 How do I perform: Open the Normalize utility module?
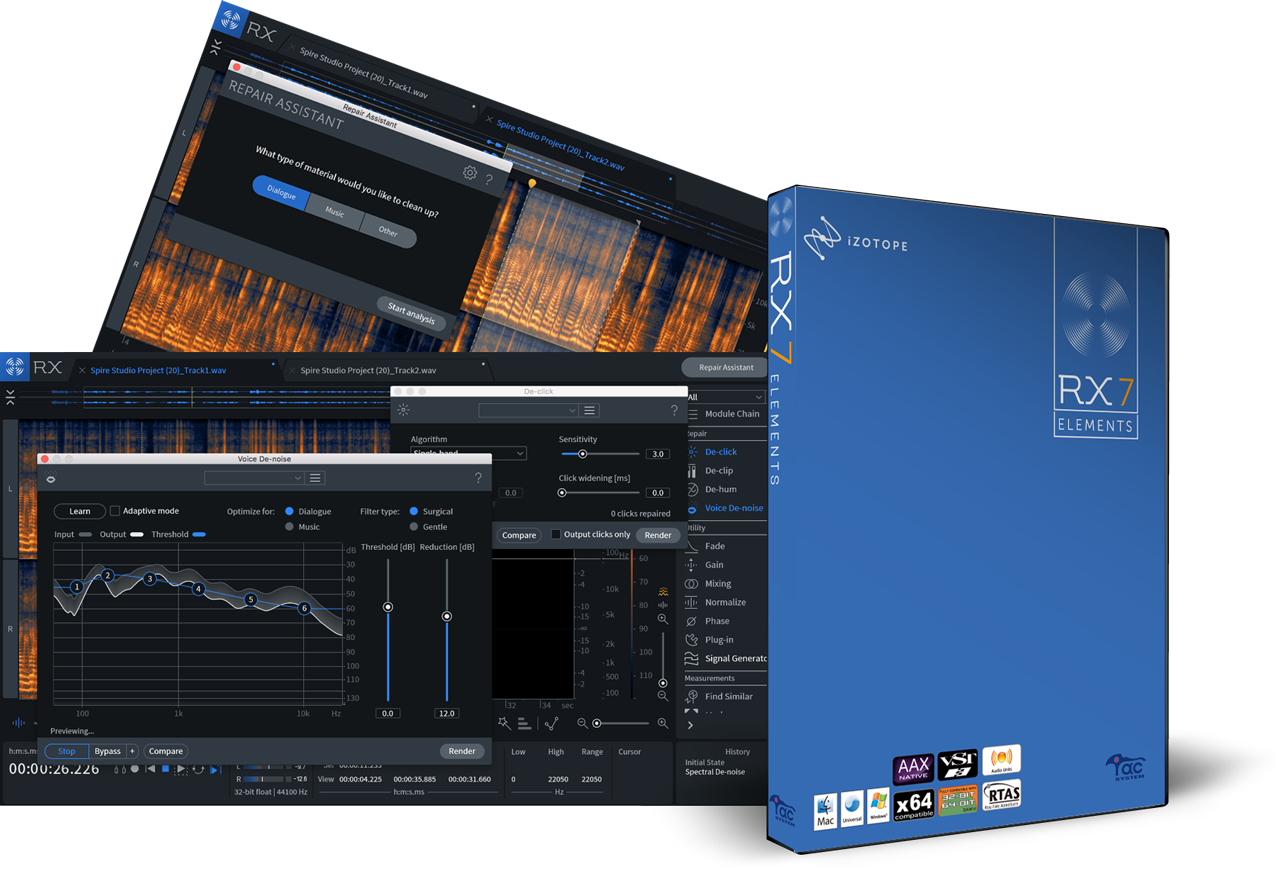click(725, 602)
